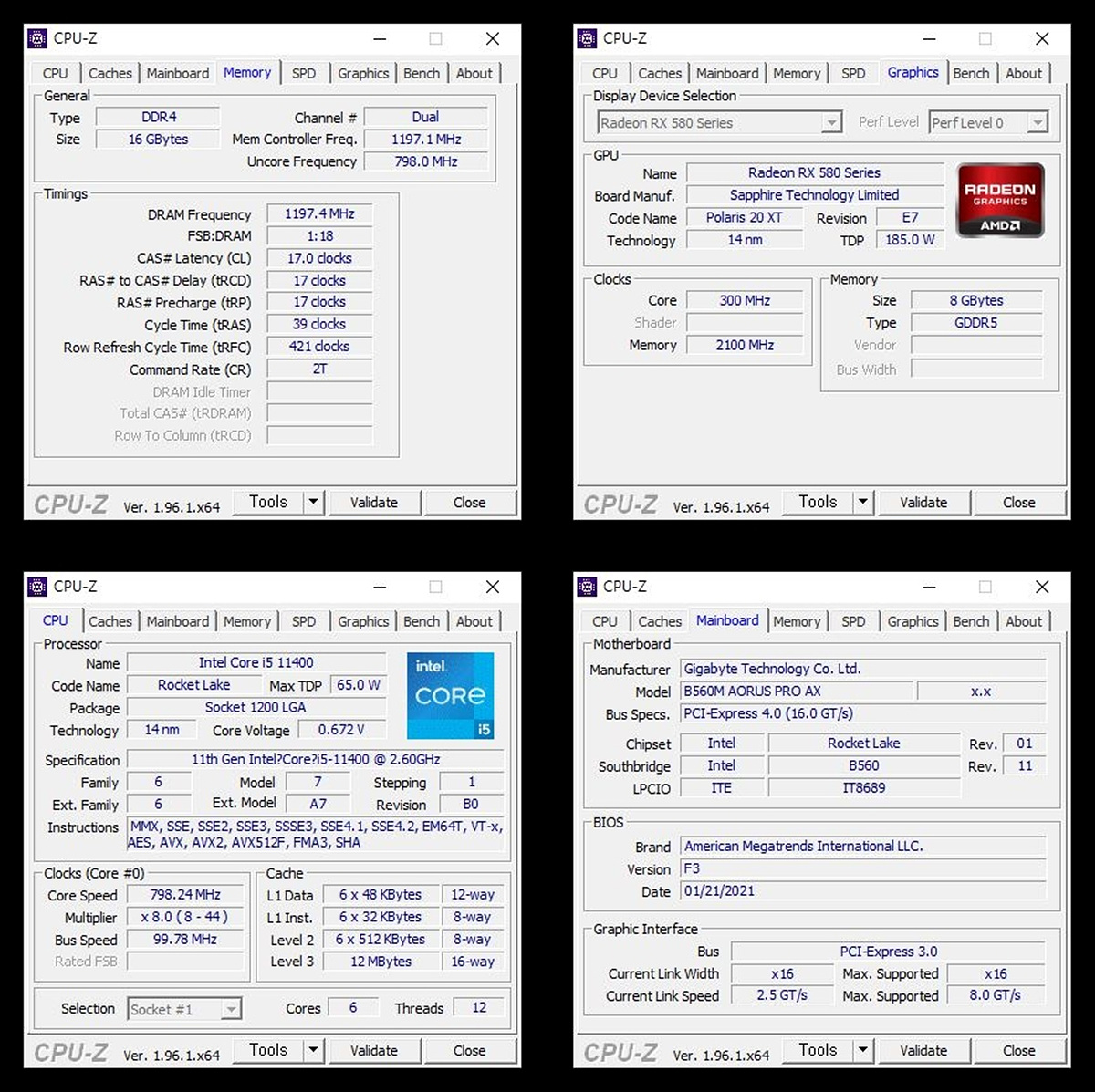Screen dimensions: 1095x1092
Task: Click the Intel Core i5 logo badge
Action: click(x=451, y=695)
